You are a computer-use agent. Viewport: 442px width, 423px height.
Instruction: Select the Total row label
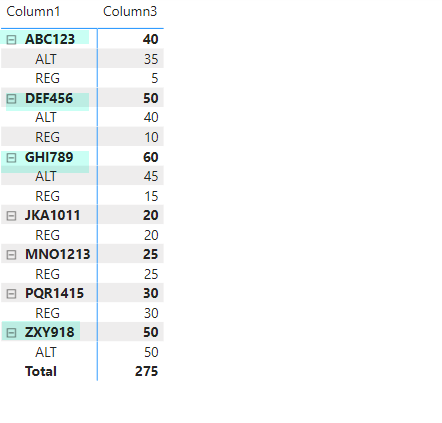click(41, 371)
